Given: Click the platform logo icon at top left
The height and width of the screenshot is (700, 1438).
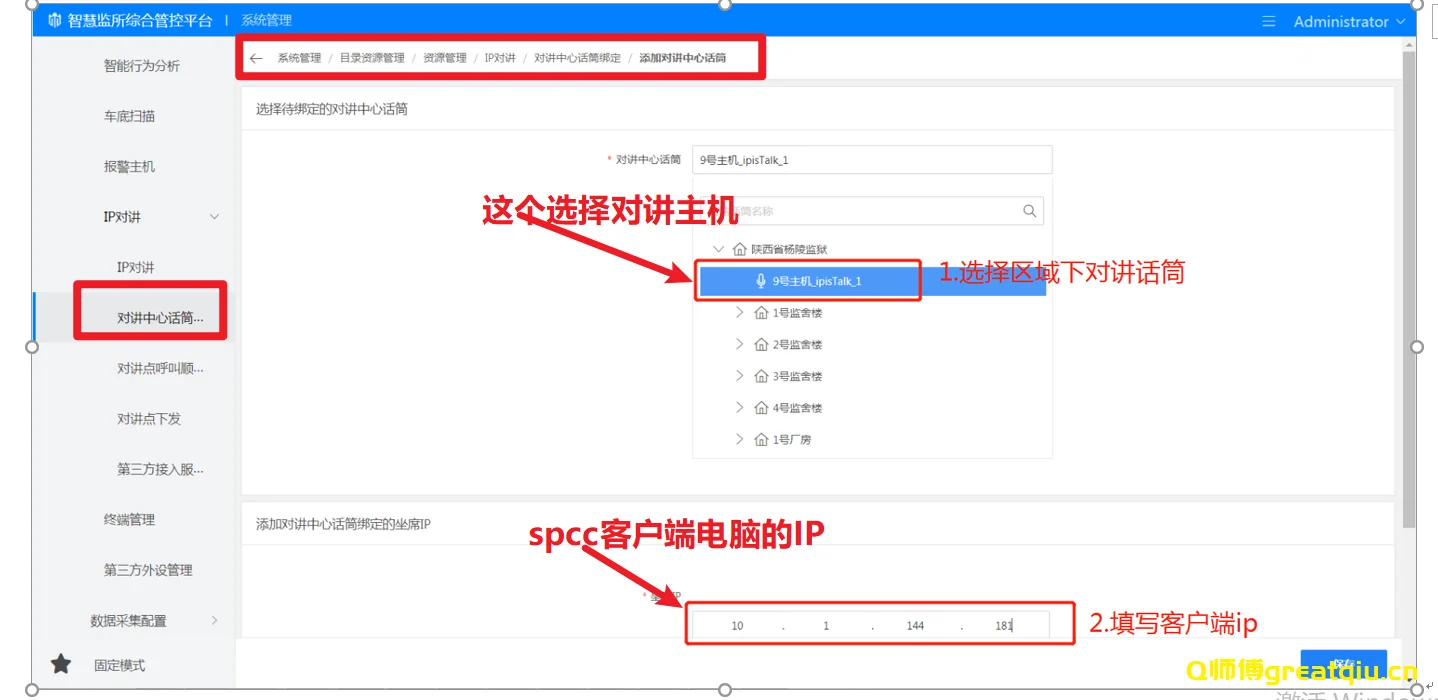Looking at the screenshot, I should pyautogui.click(x=54, y=20).
